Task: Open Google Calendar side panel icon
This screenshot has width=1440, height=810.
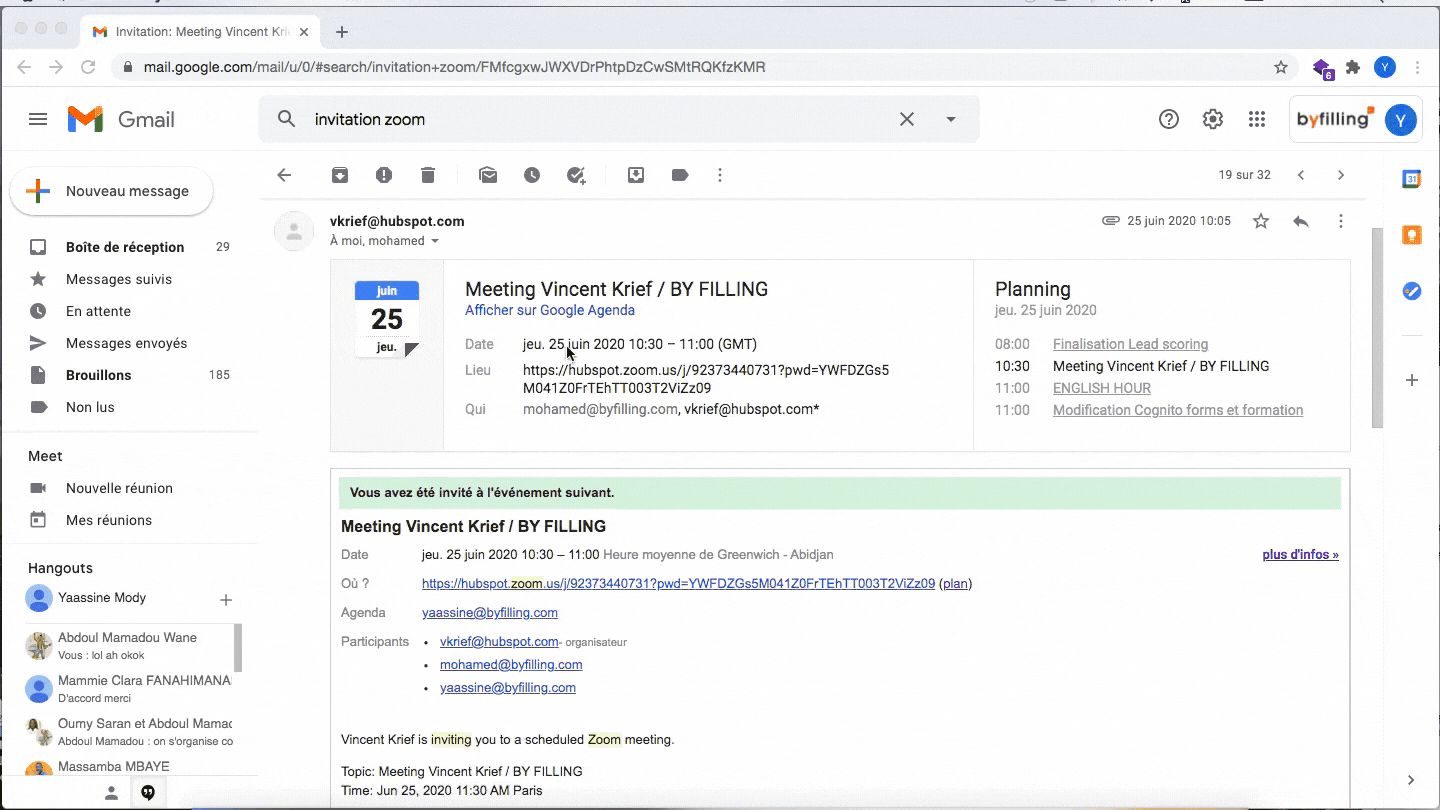Action: click(1412, 179)
